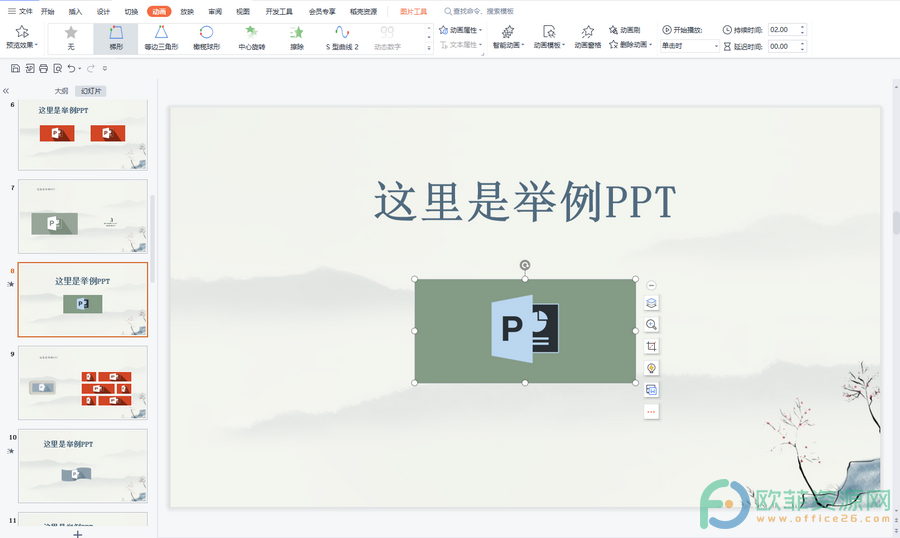Open the undo history dropdown arrow

coord(80,69)
